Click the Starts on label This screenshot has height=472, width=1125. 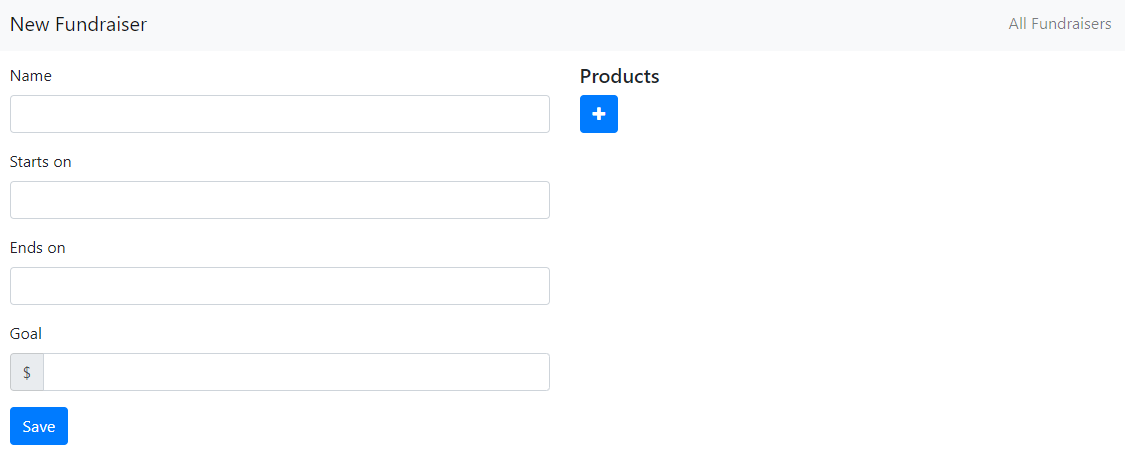[x=41, y=162]
